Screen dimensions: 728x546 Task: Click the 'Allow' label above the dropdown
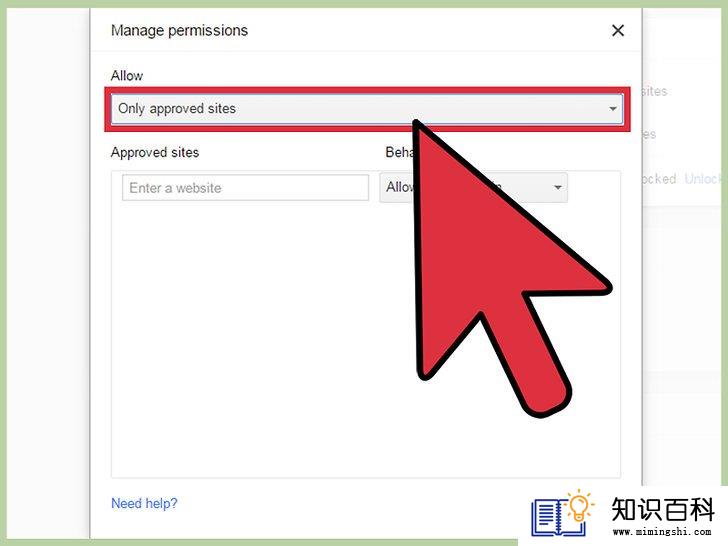tap(127, 76)
